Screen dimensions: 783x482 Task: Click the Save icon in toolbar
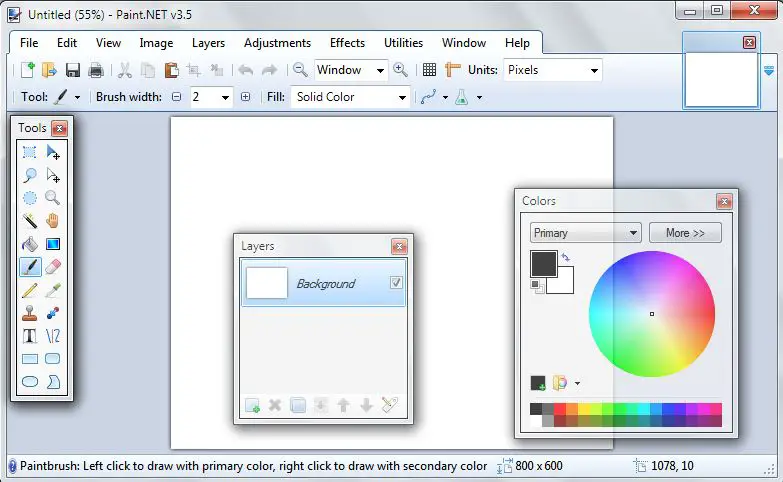73,70
